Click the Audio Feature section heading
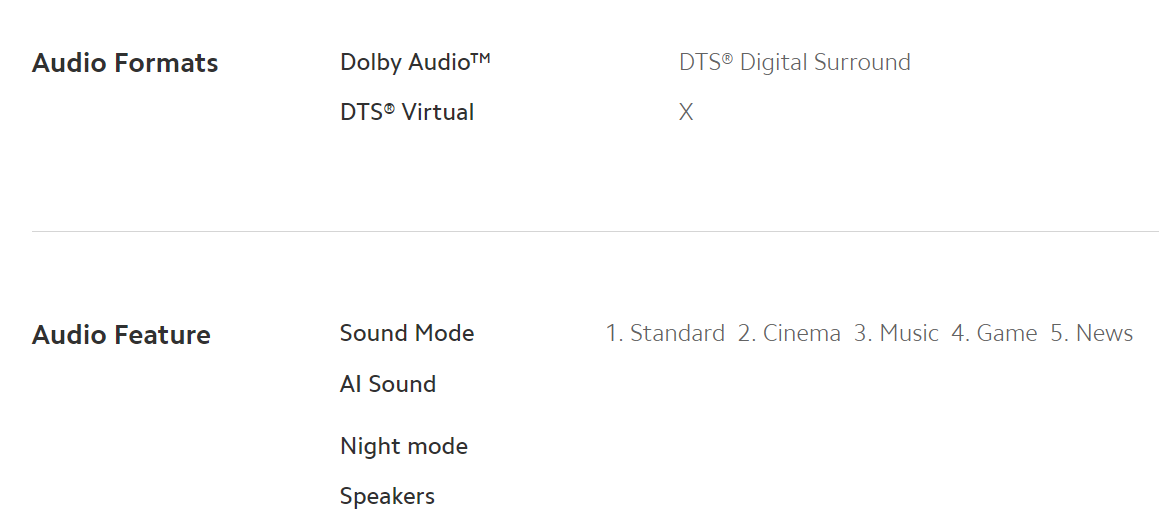 coord(121,335)
